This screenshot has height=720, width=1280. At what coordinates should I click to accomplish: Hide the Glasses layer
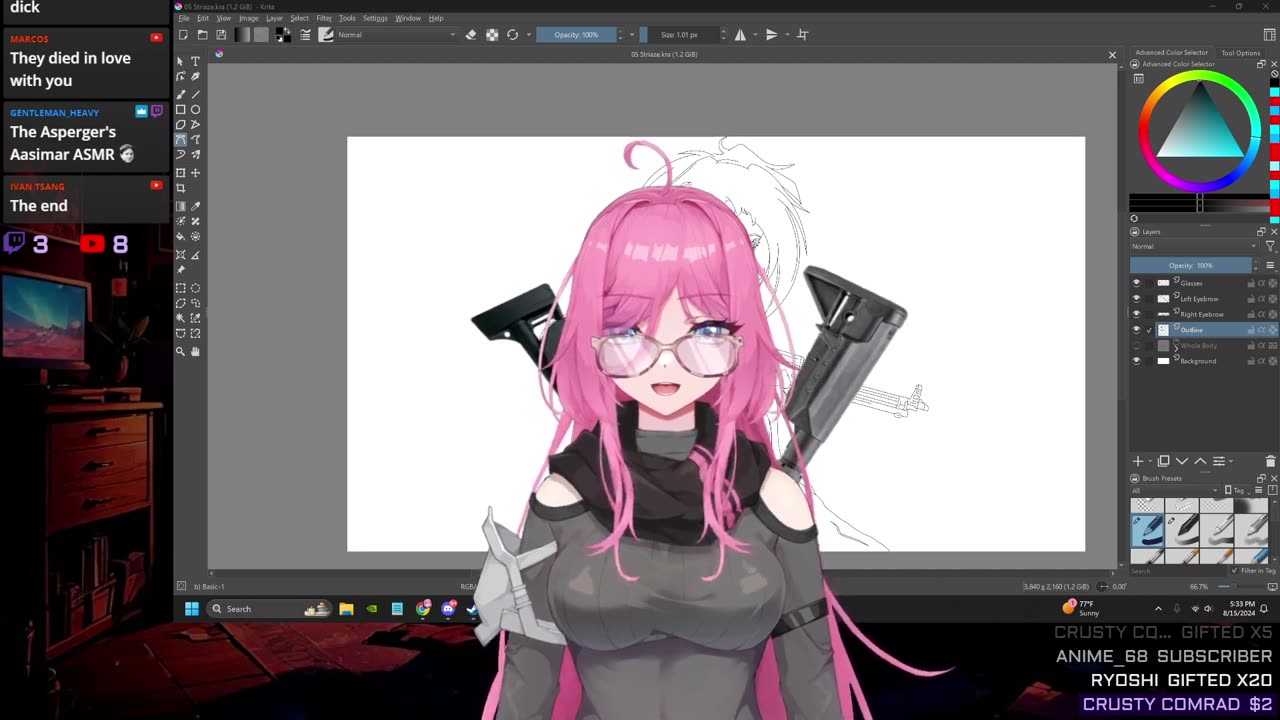[x=1136, y=283]
